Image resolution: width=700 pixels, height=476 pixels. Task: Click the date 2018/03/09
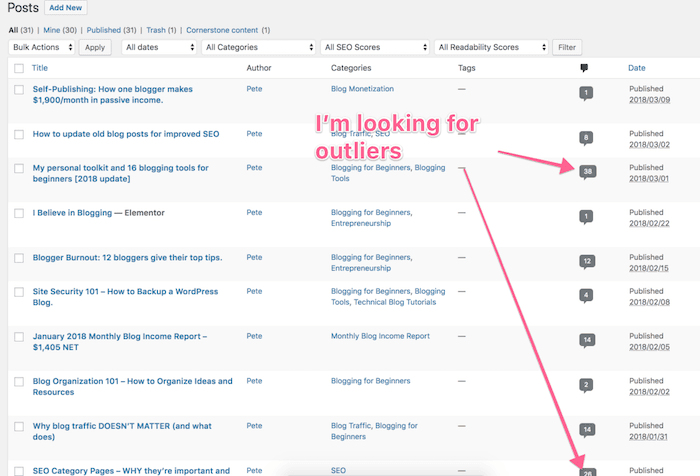[650, 100]
